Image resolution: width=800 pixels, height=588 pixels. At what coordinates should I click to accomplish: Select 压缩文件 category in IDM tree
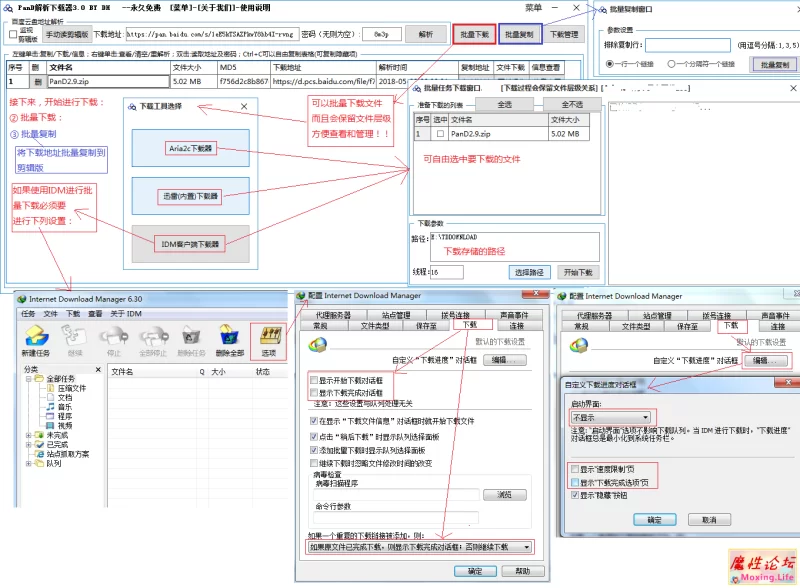tap(71, 388)
